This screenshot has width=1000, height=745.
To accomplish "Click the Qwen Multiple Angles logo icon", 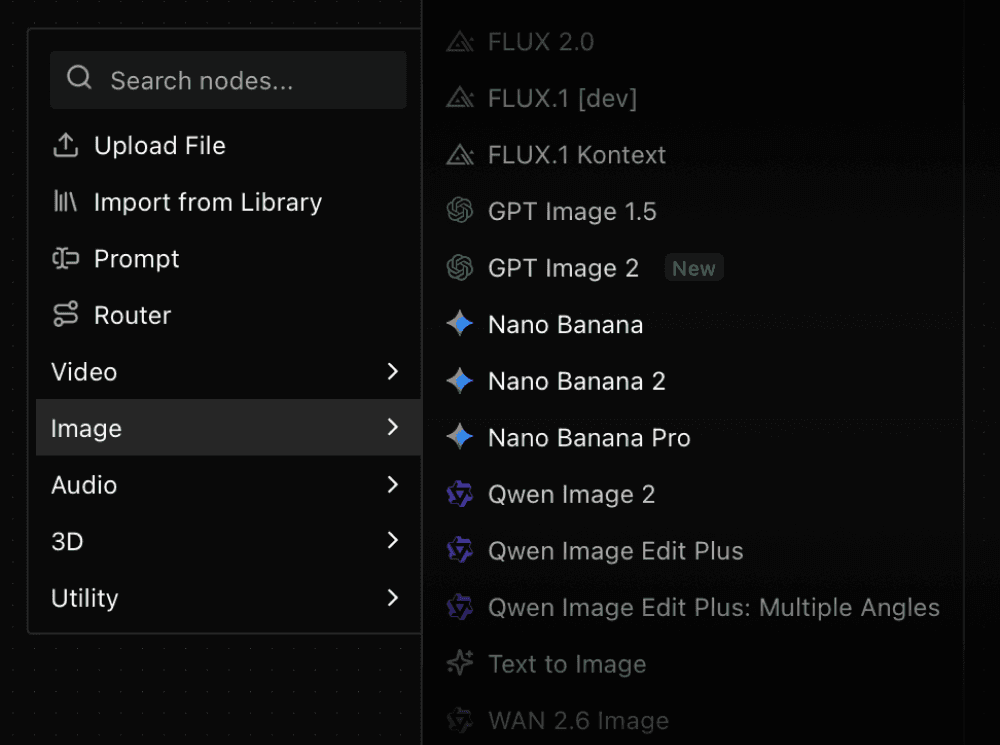I will click(460, 607).
